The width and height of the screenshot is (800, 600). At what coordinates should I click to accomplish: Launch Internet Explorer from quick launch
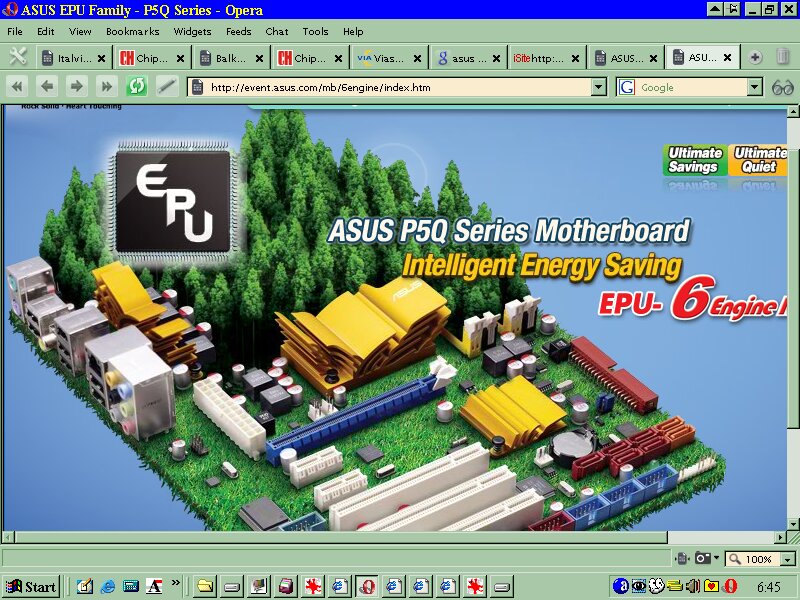[108, 586]
